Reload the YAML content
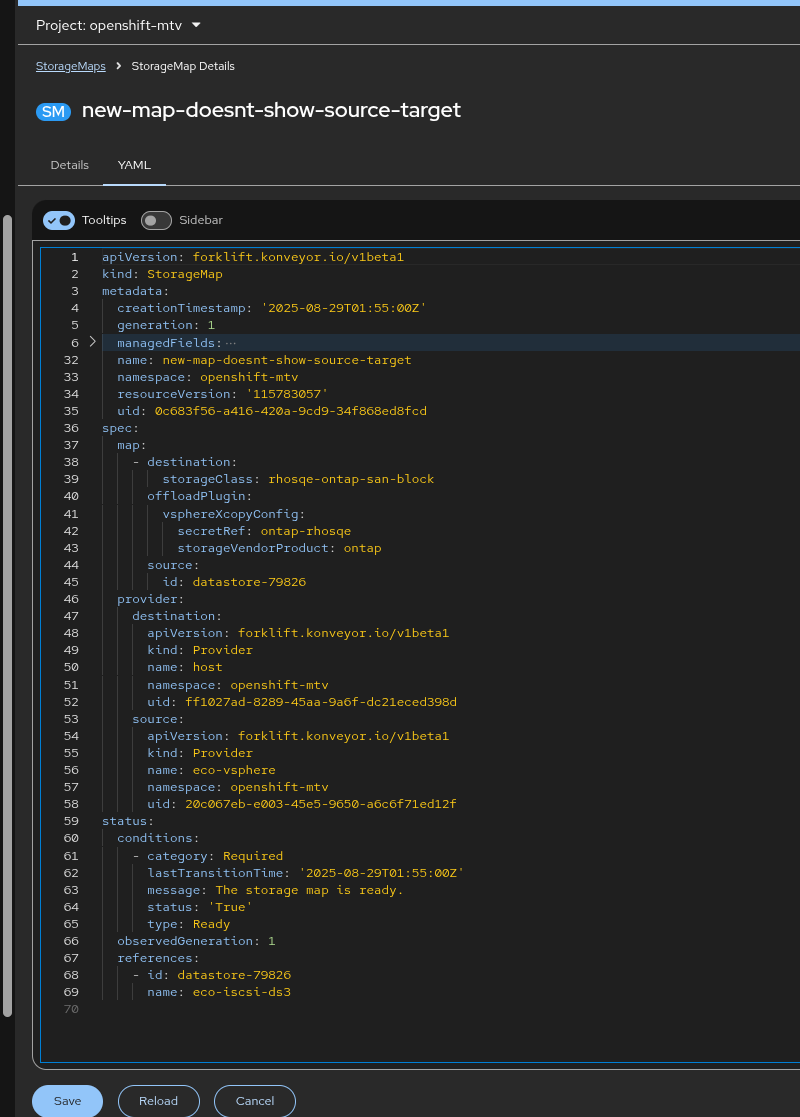 [x=158, y=1101]
